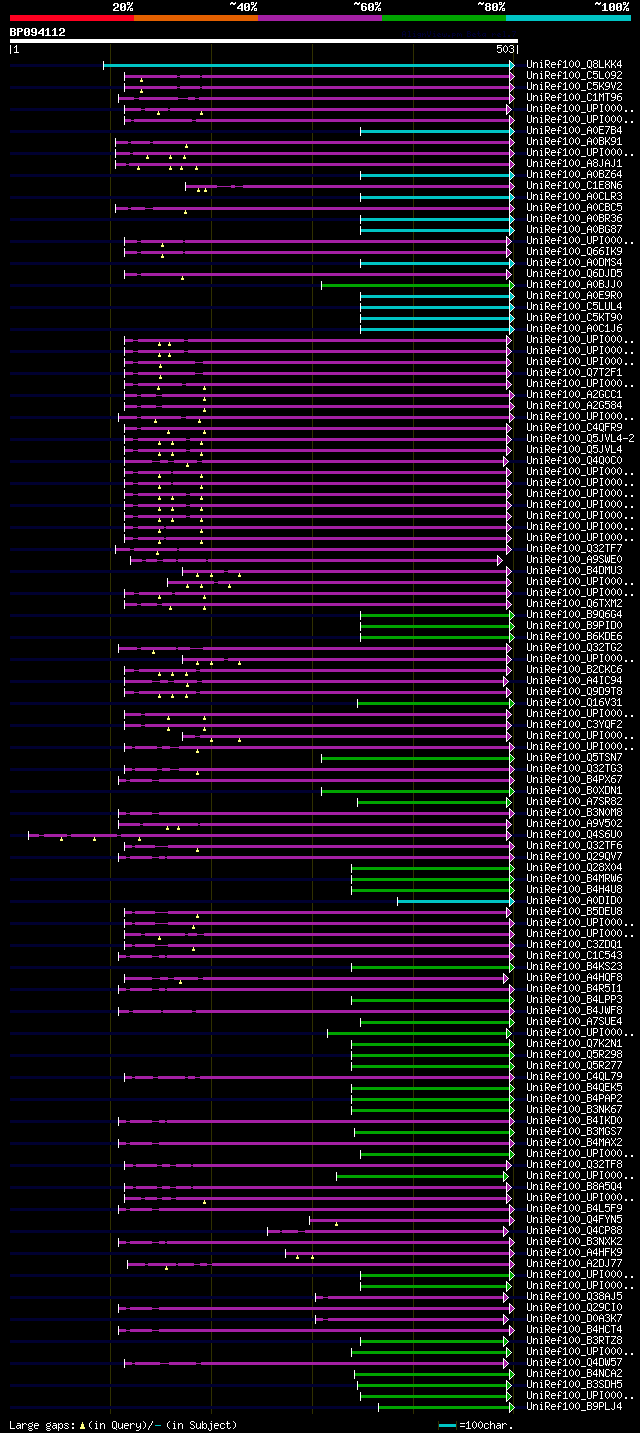Pick subject UniRef100_Q5TSN7
This screenshot has width=640, height=1433.
(x=576, y=758)
